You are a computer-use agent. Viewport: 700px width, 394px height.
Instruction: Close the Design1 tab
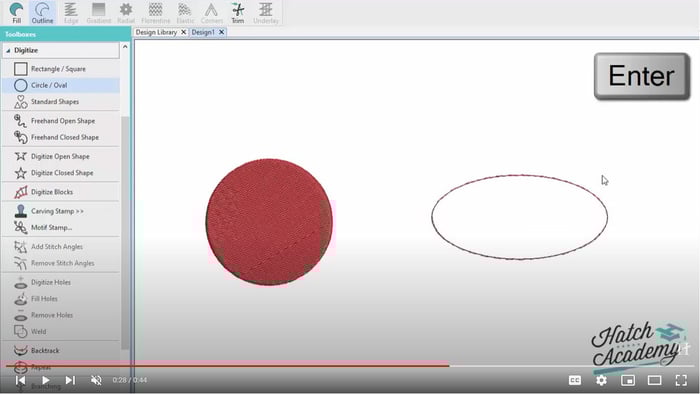pyautogui.click(x=221, y=32)
